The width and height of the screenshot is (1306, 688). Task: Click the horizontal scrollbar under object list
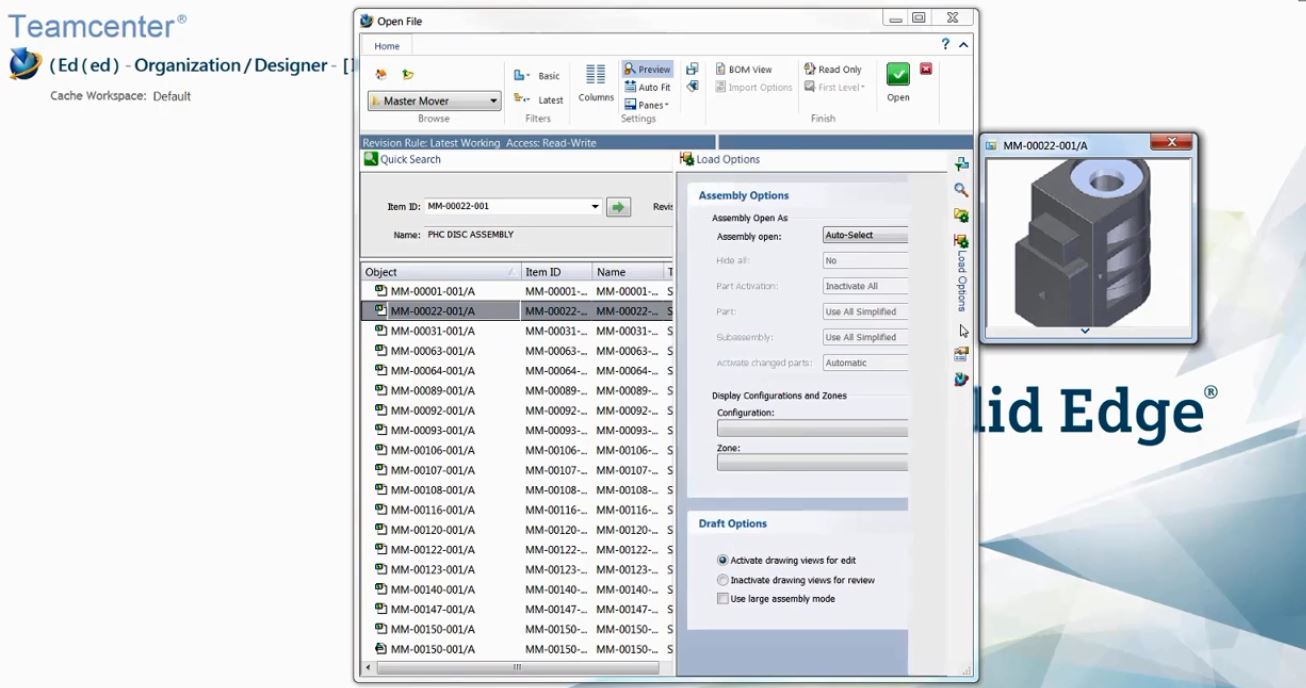click(517, 667)
